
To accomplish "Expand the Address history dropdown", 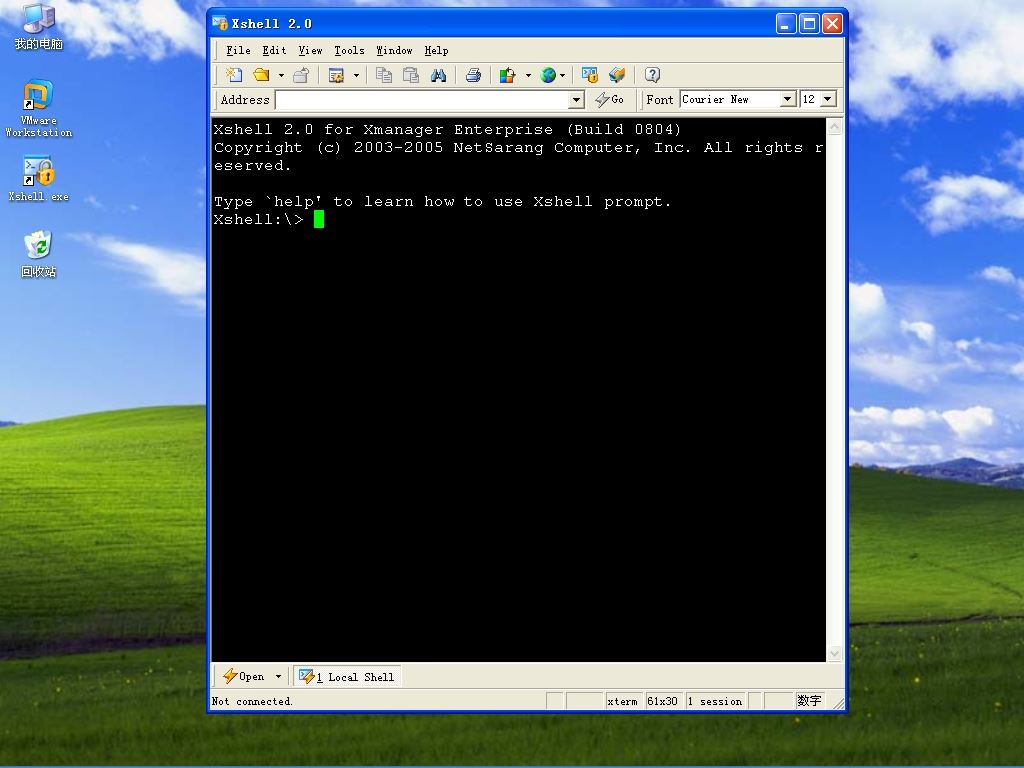I will (576, 100).
